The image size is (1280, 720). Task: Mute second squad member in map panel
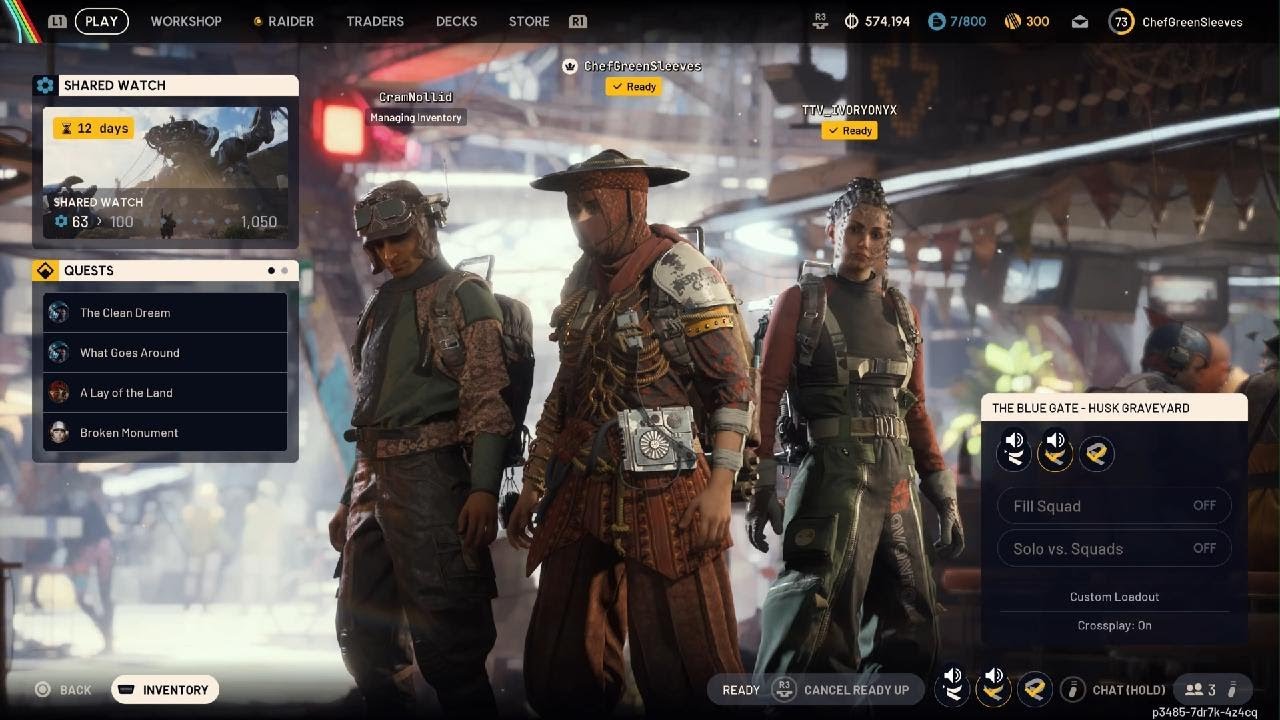[1055, 452]
